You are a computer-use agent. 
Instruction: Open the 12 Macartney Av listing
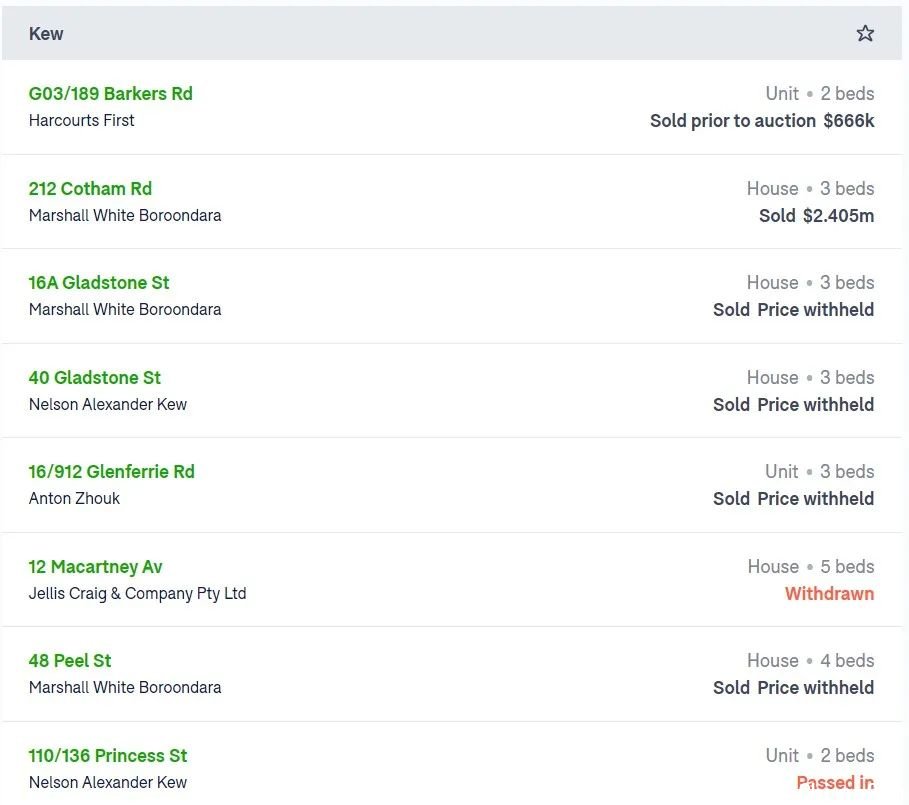[95, 567]
